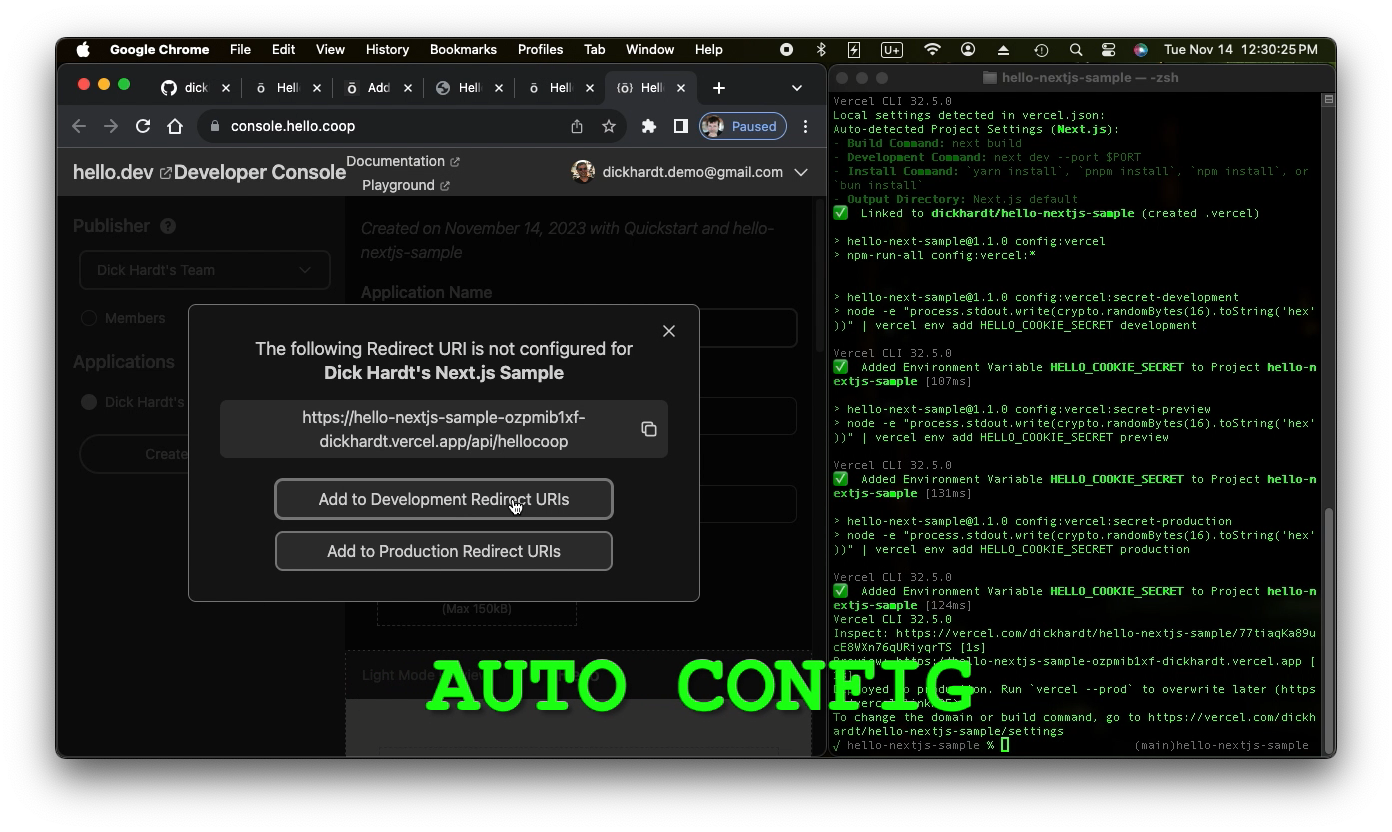Click the account avatar in Developer Console
The image size is (1392, 832).
583,172
